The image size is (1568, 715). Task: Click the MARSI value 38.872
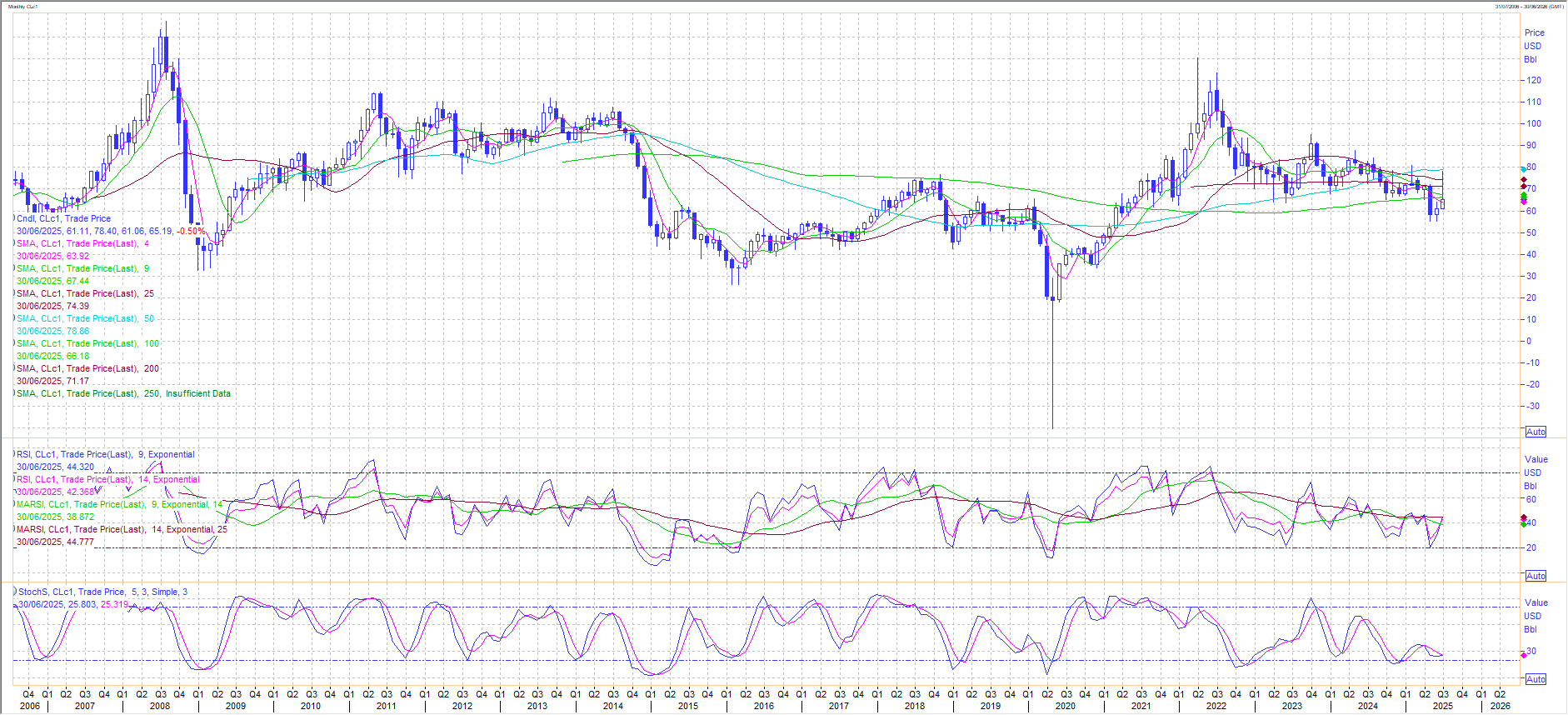pos(79,517)
